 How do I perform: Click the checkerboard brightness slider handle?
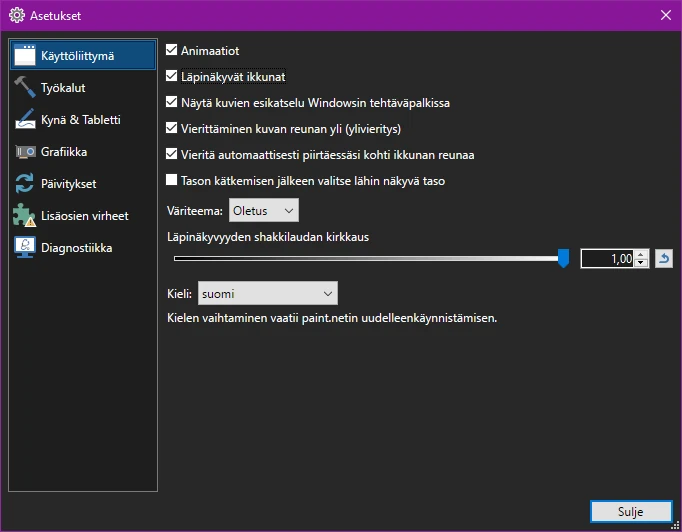pyautogui.click(x=563, y=259)
